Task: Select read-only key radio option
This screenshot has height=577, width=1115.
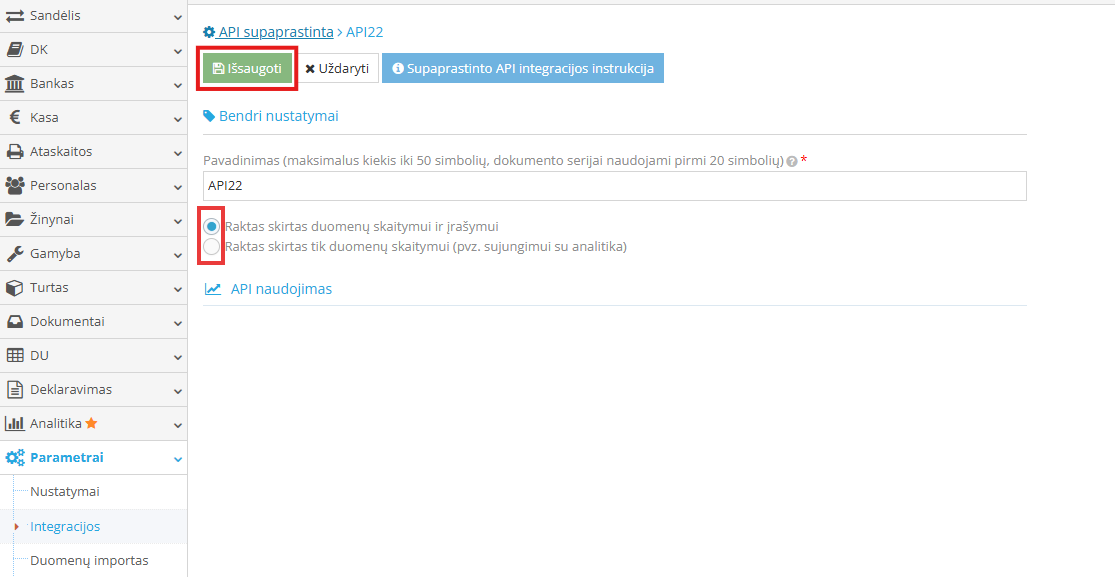Action: [x=211, y=247]
